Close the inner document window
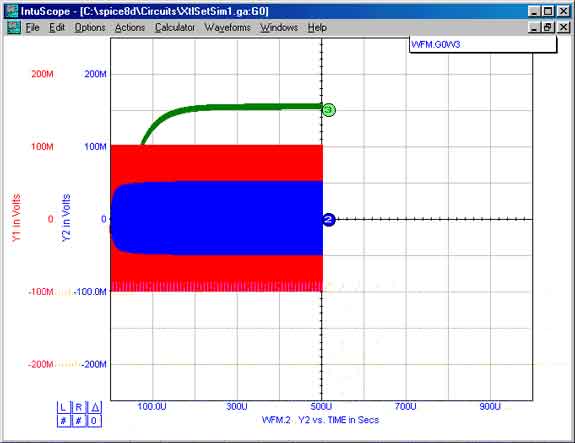This screenshot has height=443, width=575. [x=563, y=28]
